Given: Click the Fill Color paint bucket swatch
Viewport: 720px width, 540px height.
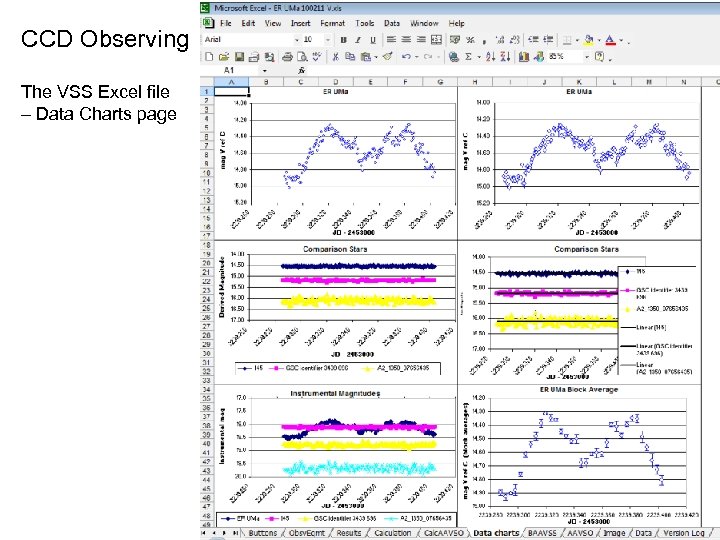Looking at the screenshot, I should coord(589,40).
